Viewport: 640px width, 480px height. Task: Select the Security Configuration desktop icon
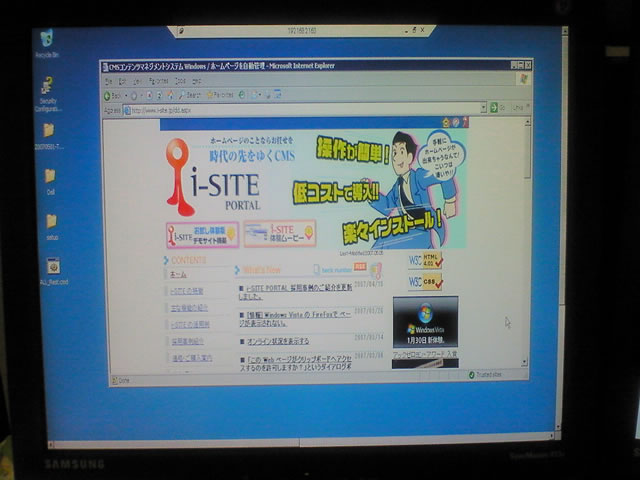(48, 95)
